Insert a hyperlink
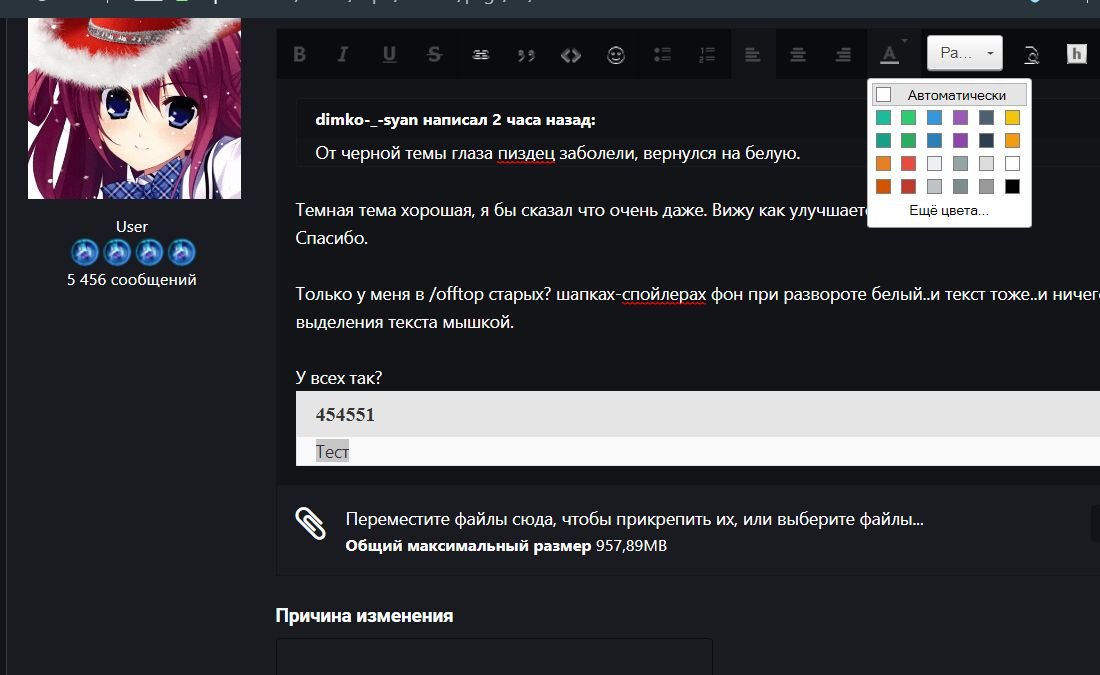Viewport: 1100px width, 675px height. tap(480, 54)
